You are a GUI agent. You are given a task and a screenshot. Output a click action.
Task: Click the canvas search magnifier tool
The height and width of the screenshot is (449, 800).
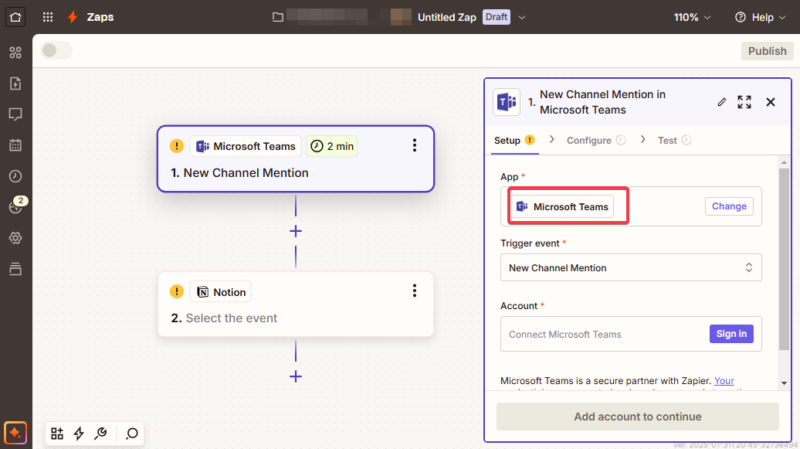132,434
